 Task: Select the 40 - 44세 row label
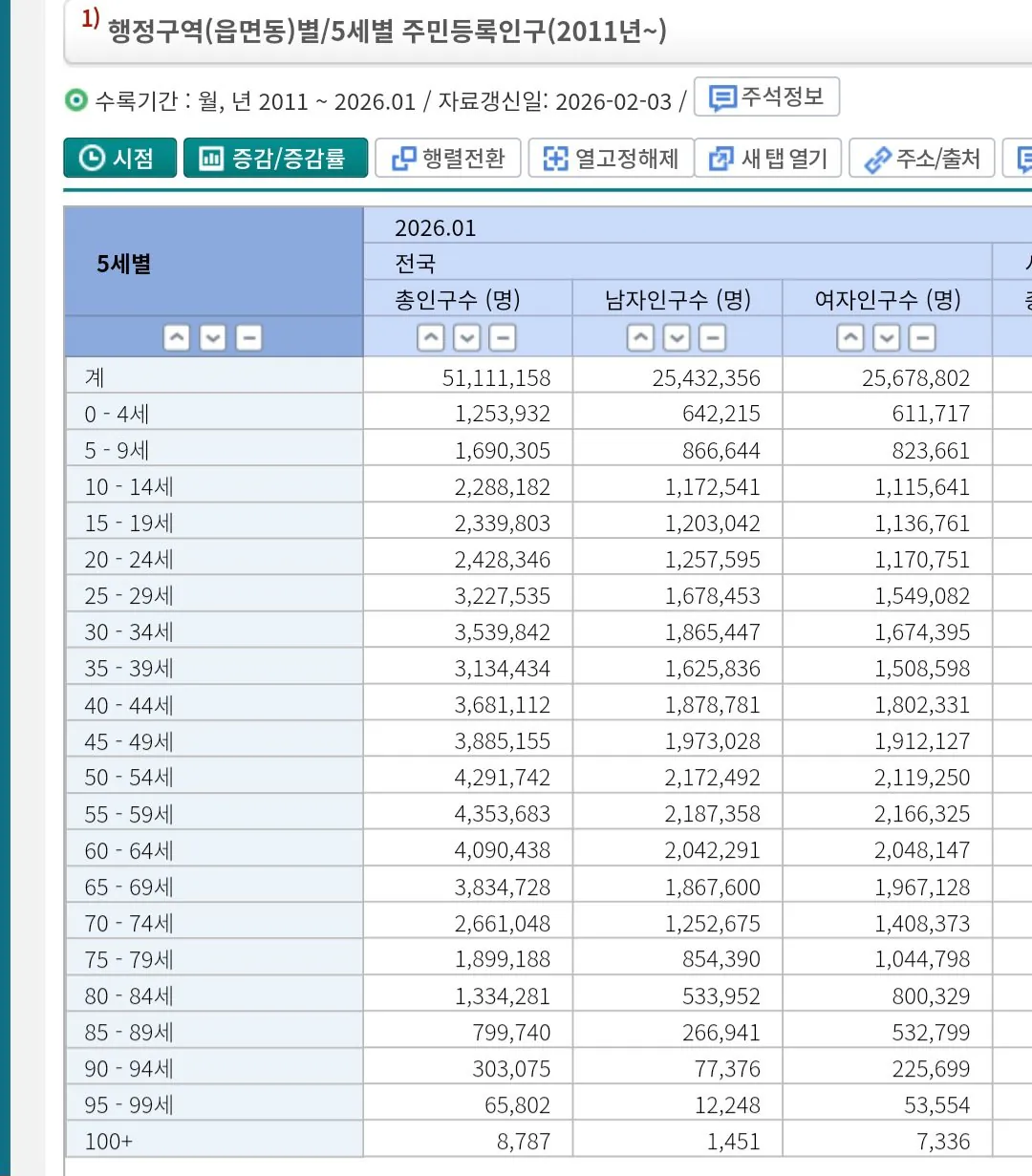click(x=214, y=704)
